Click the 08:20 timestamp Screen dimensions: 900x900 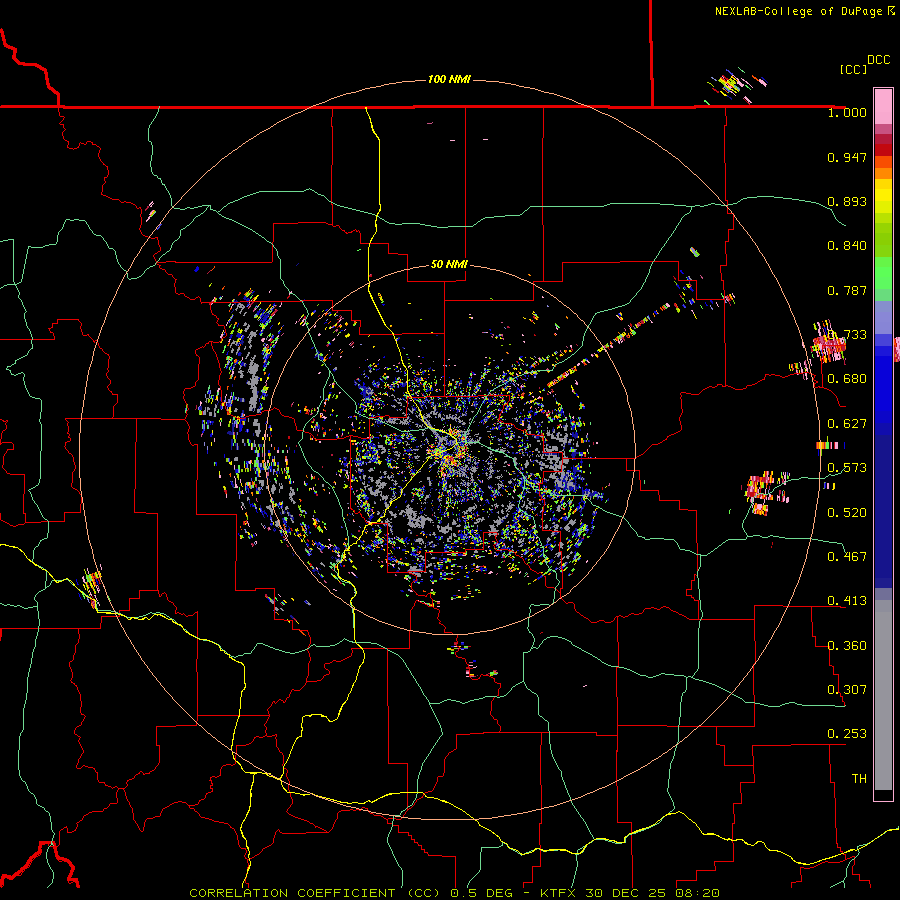[697, 893]
